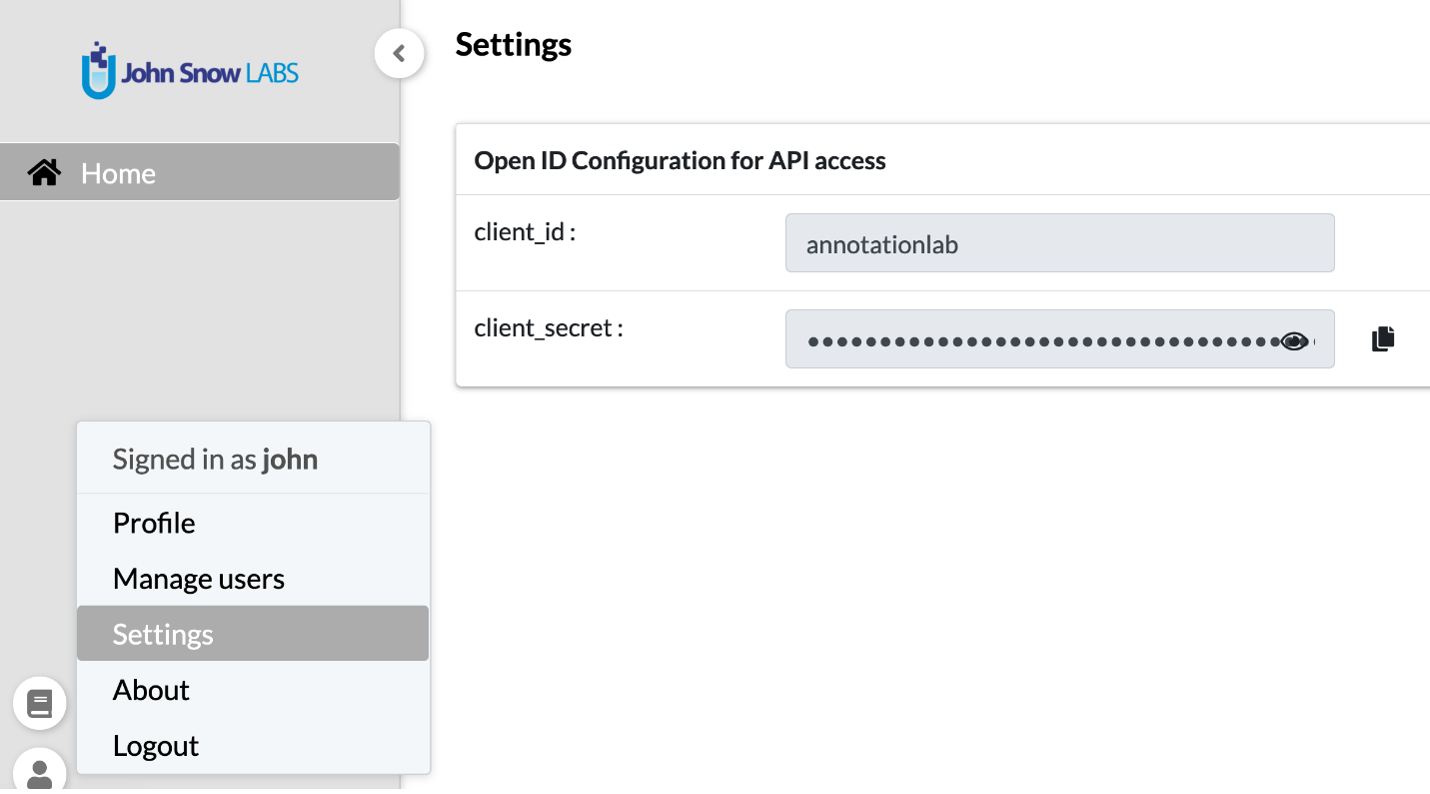Viewport: 1430px width, 794px height.
Task: Click the Signed in as john header
Action: [215, 459]
